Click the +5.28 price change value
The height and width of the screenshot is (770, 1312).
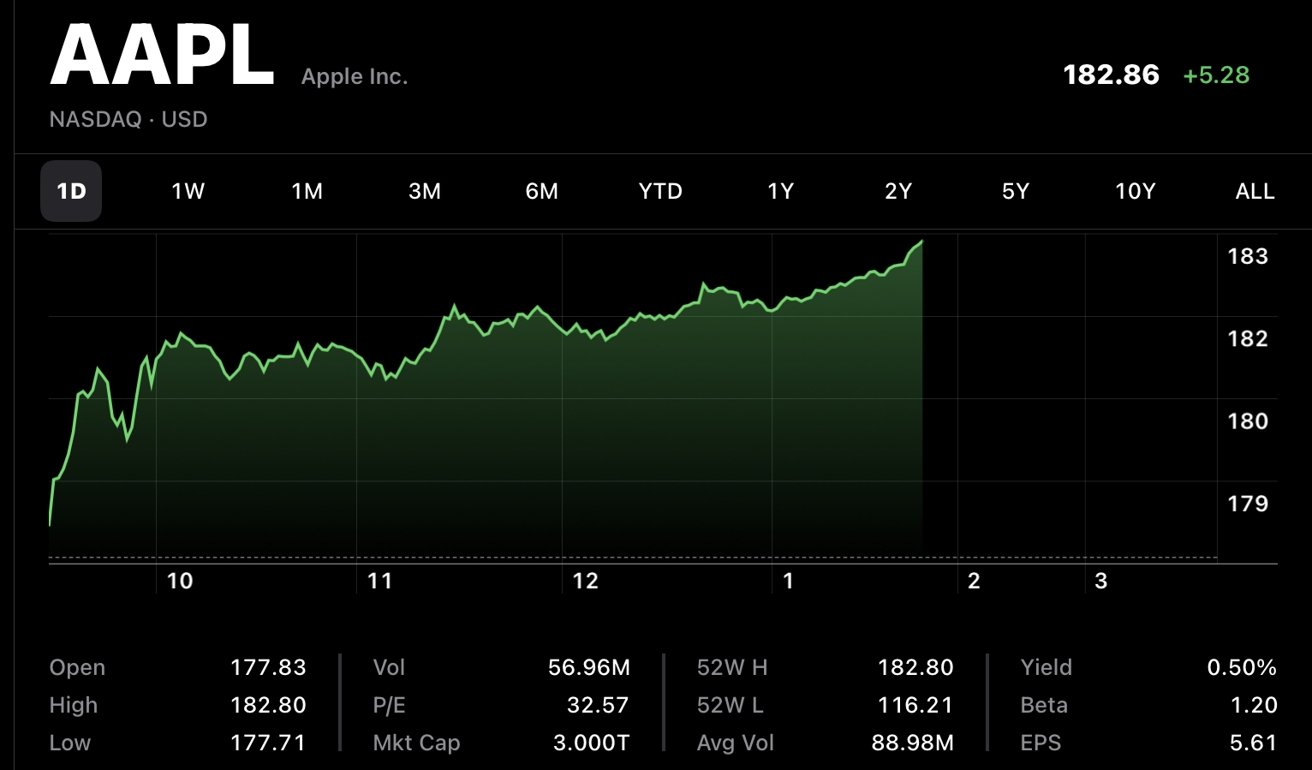[x=1216, y=75]
